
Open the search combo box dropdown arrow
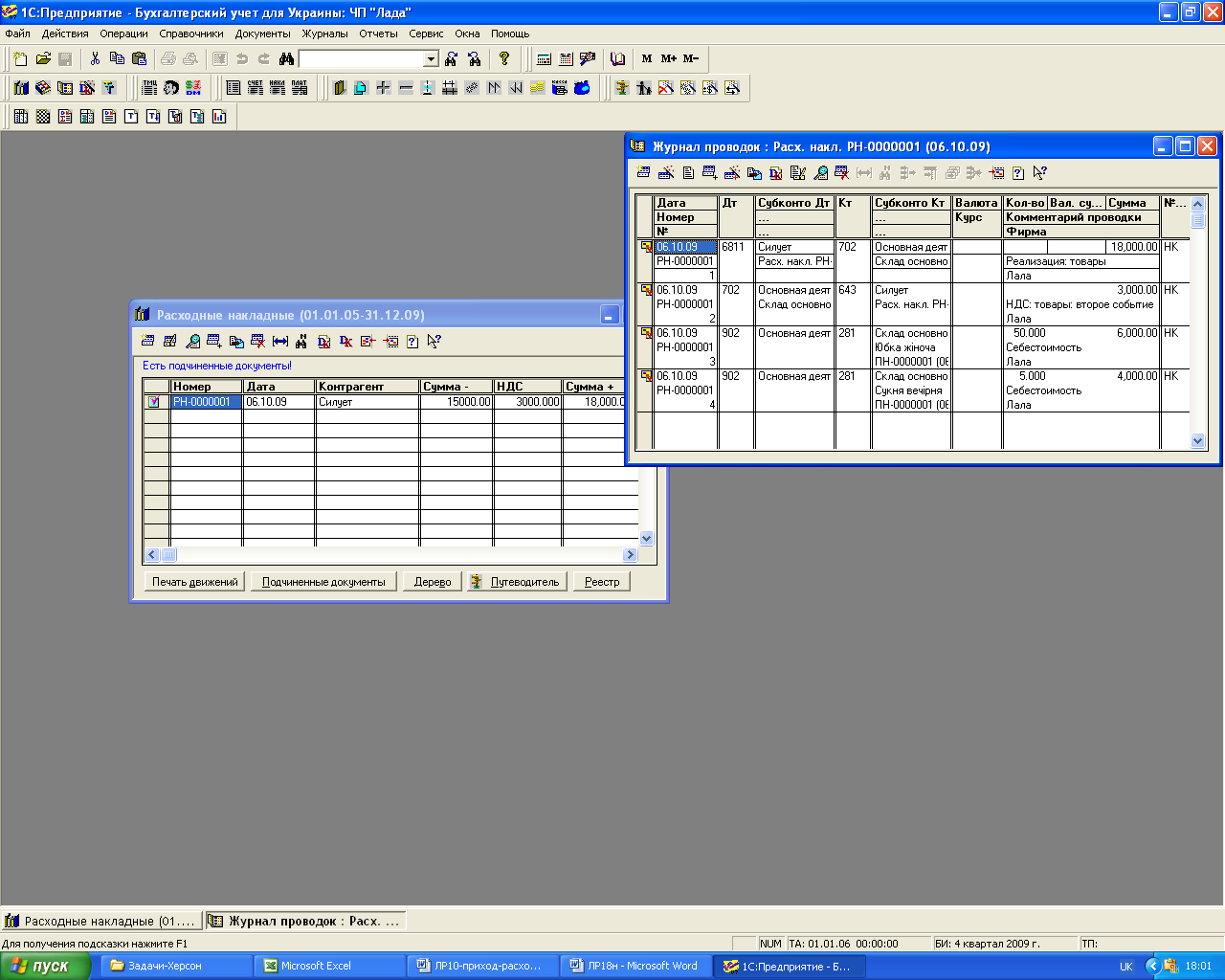point(431,59)
